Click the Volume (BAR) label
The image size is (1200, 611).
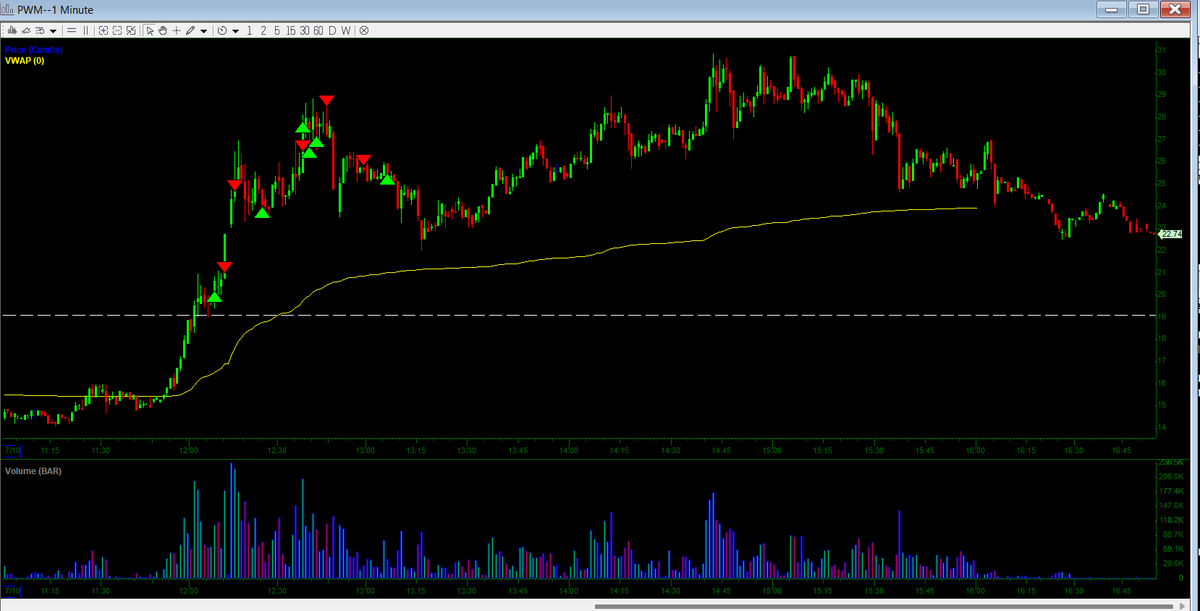tap(33, 470)
